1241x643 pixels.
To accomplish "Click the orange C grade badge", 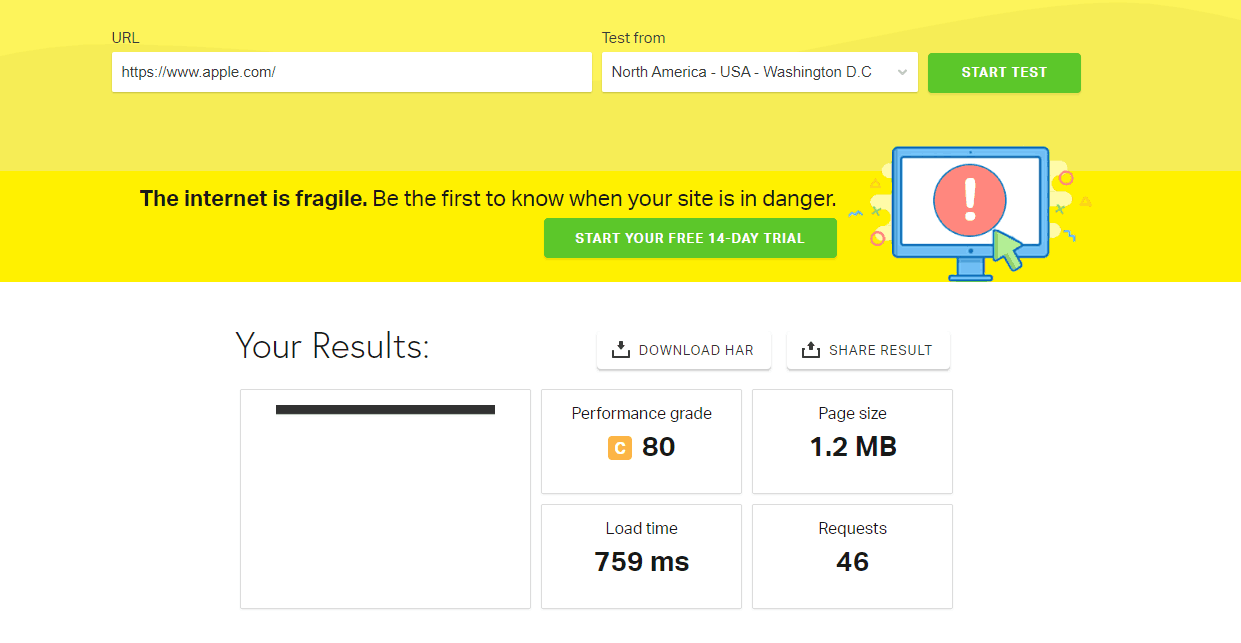I will [618, 448].
